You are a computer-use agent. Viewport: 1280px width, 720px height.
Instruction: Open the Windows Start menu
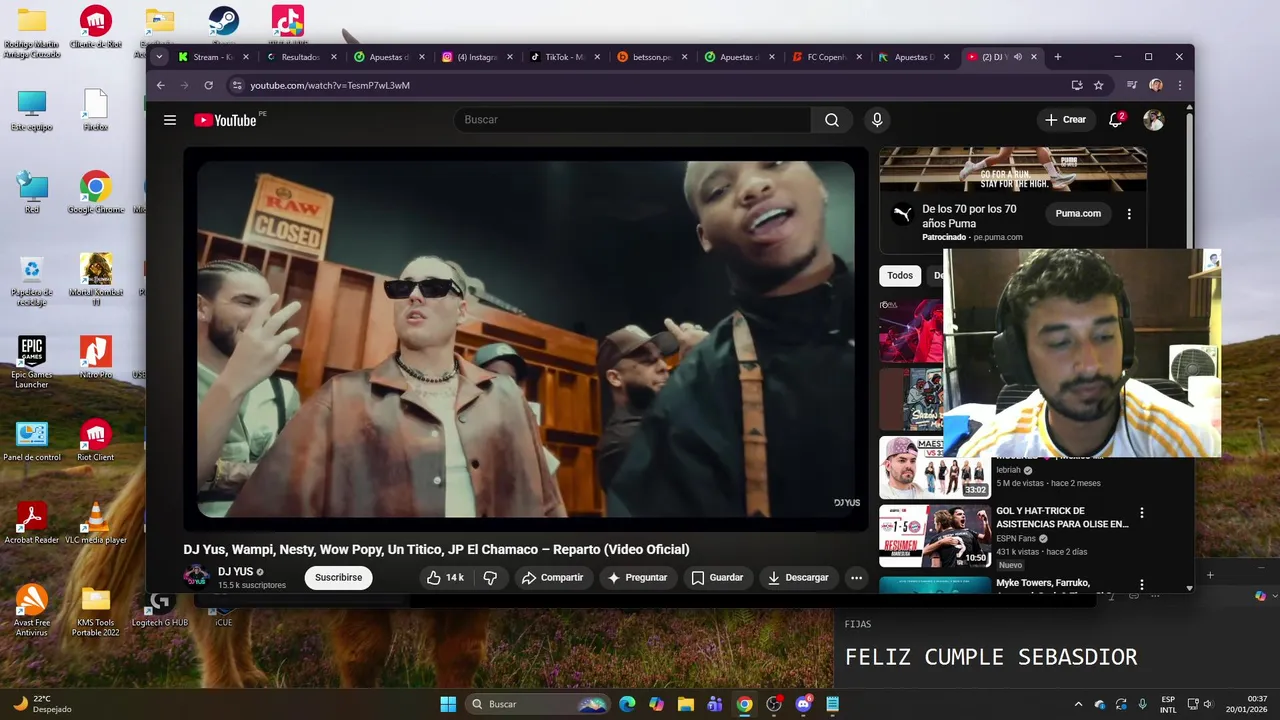pos(448,704)
